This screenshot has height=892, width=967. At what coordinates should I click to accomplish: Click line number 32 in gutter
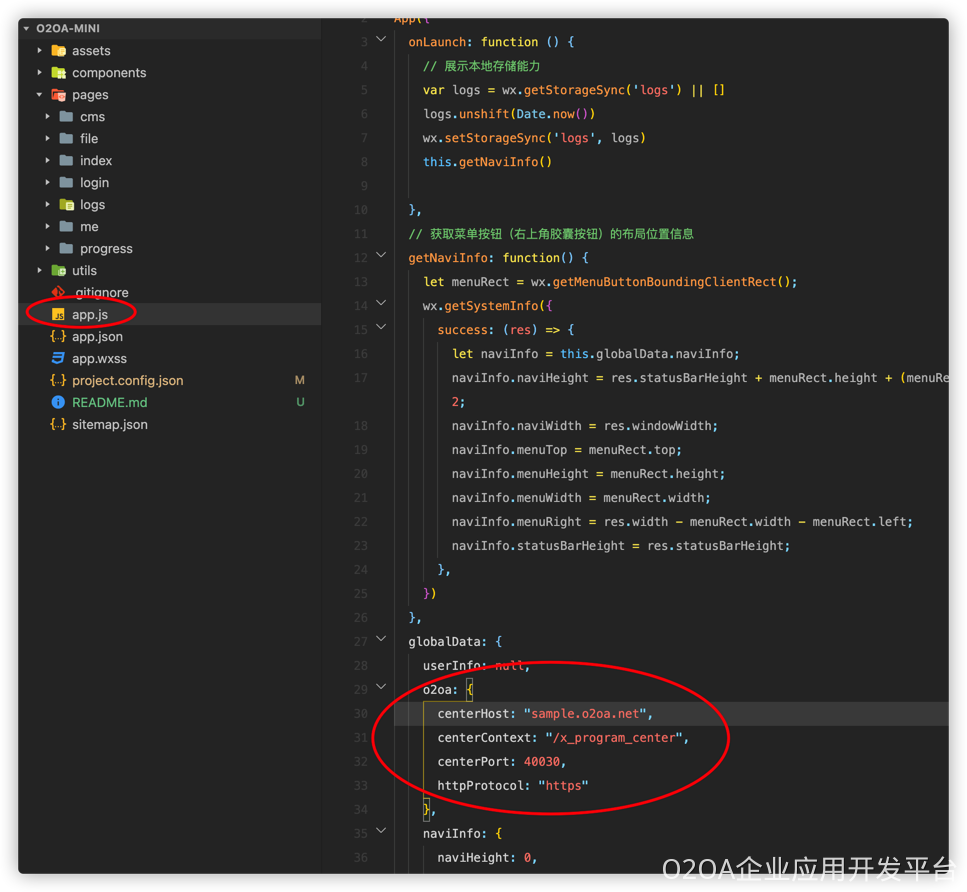point(360,761)
